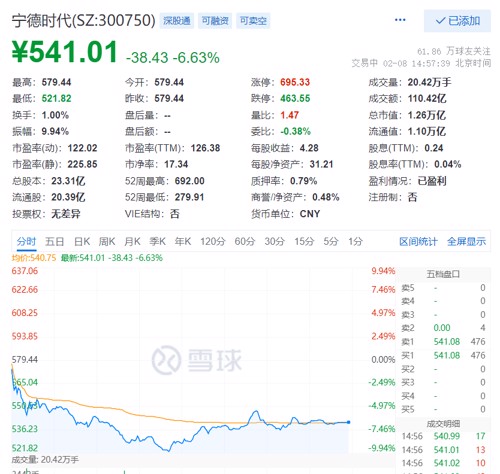Open the three-dot more options menu
This screenshot has width=500, height=474.
pos(400,20)
